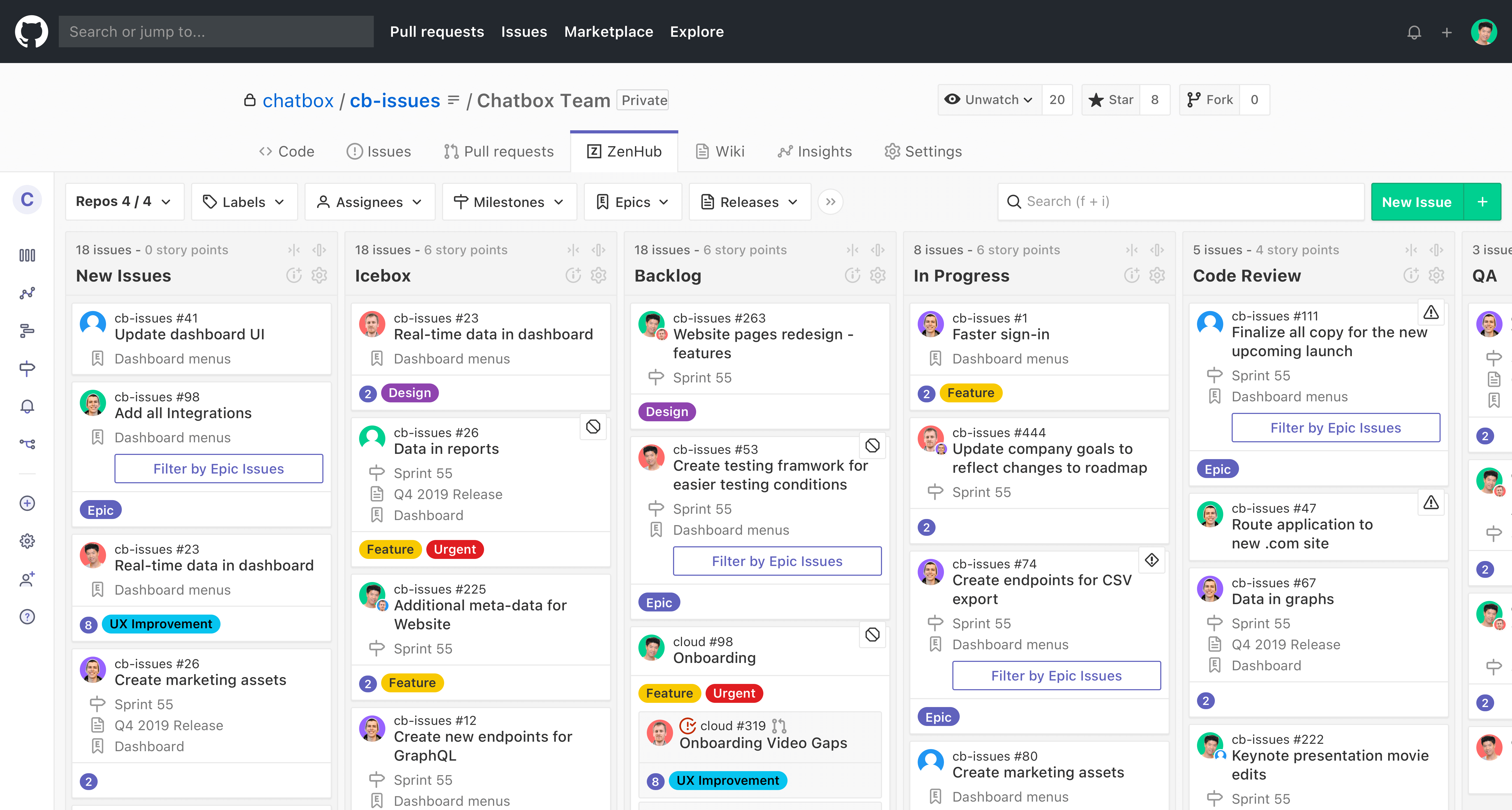Image resolution: width=1512 pixels, height=810 pixels.
Task: Click invite teammate icon in sidebar
Action: click(27, 579)
